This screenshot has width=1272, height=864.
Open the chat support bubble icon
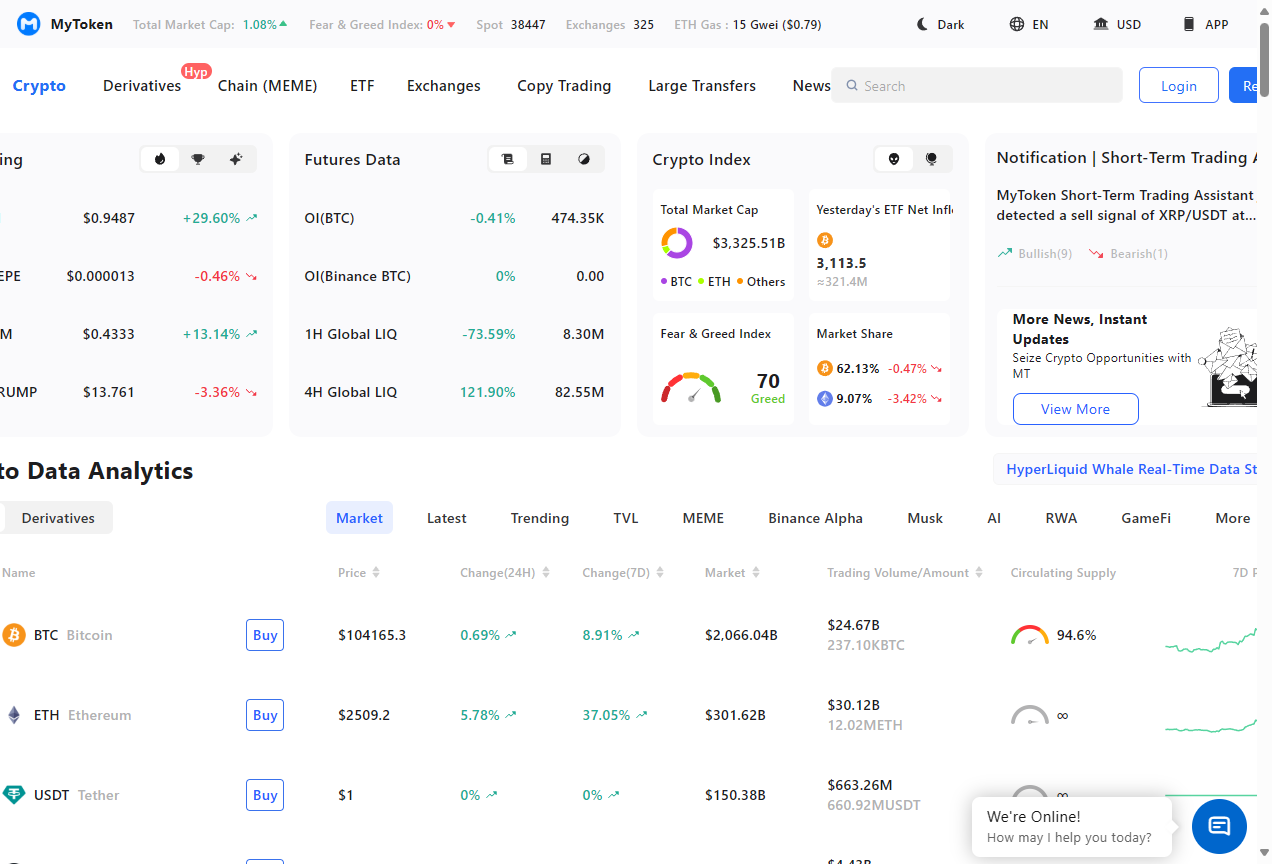(x=1218, y=826)
